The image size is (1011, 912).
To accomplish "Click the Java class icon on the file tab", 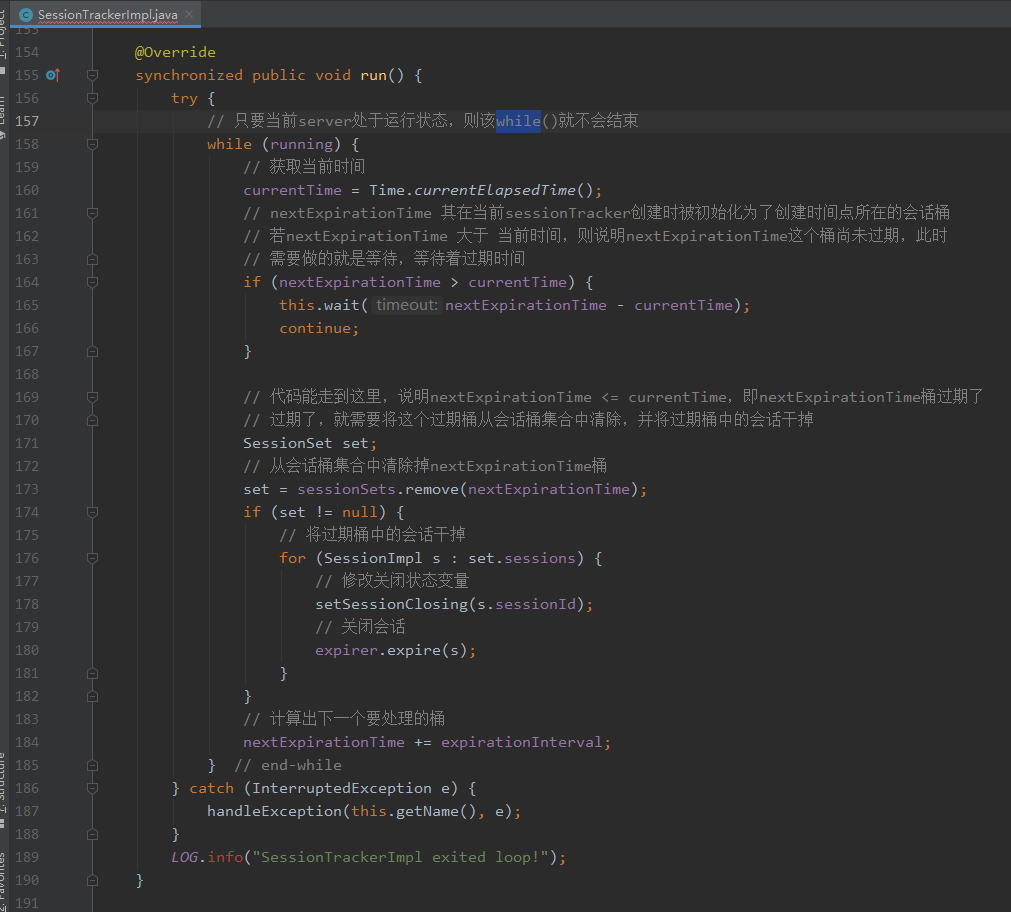I will click(26, 15).
